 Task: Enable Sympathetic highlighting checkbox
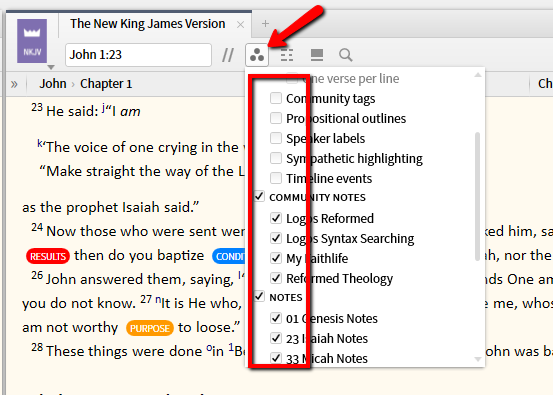pyautogui.click(x=276, y=158)
